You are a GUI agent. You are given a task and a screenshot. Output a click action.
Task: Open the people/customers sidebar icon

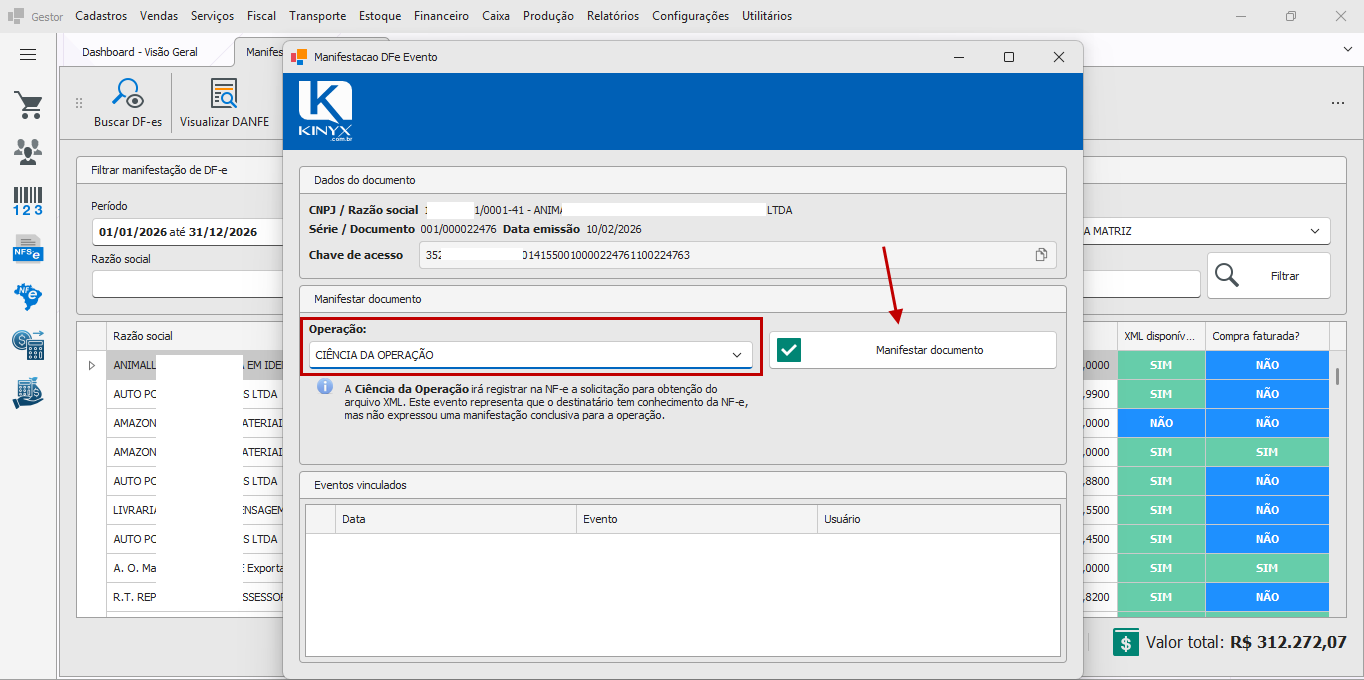point(28,152)
